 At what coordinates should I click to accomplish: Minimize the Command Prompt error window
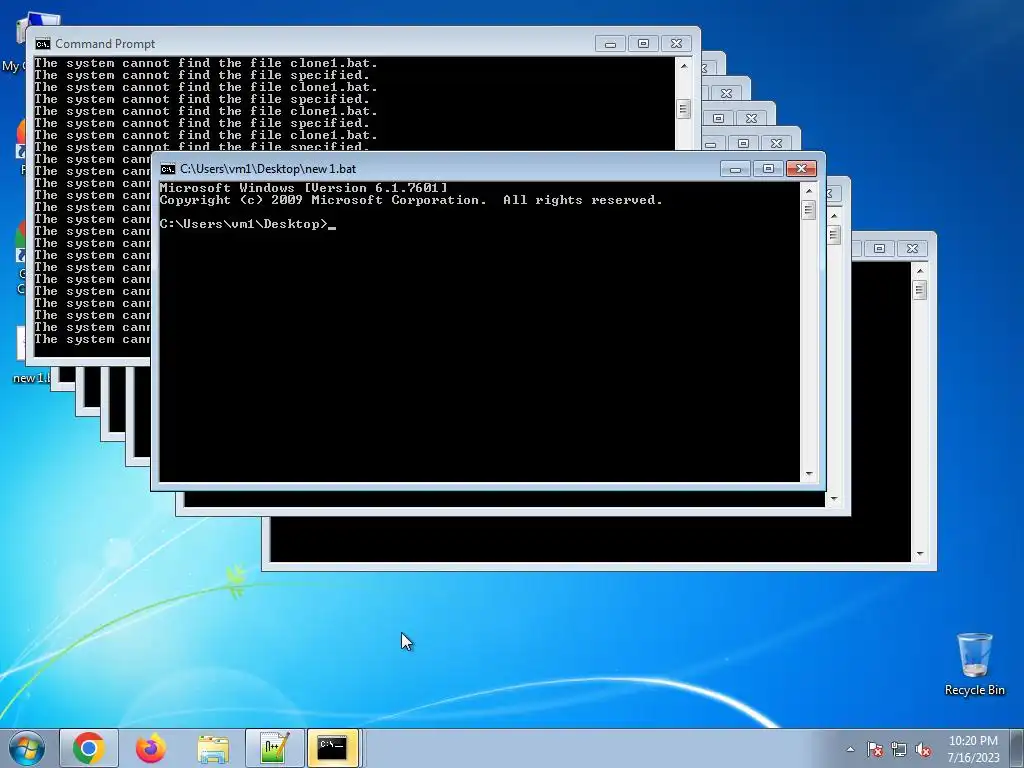pos(610,44)
